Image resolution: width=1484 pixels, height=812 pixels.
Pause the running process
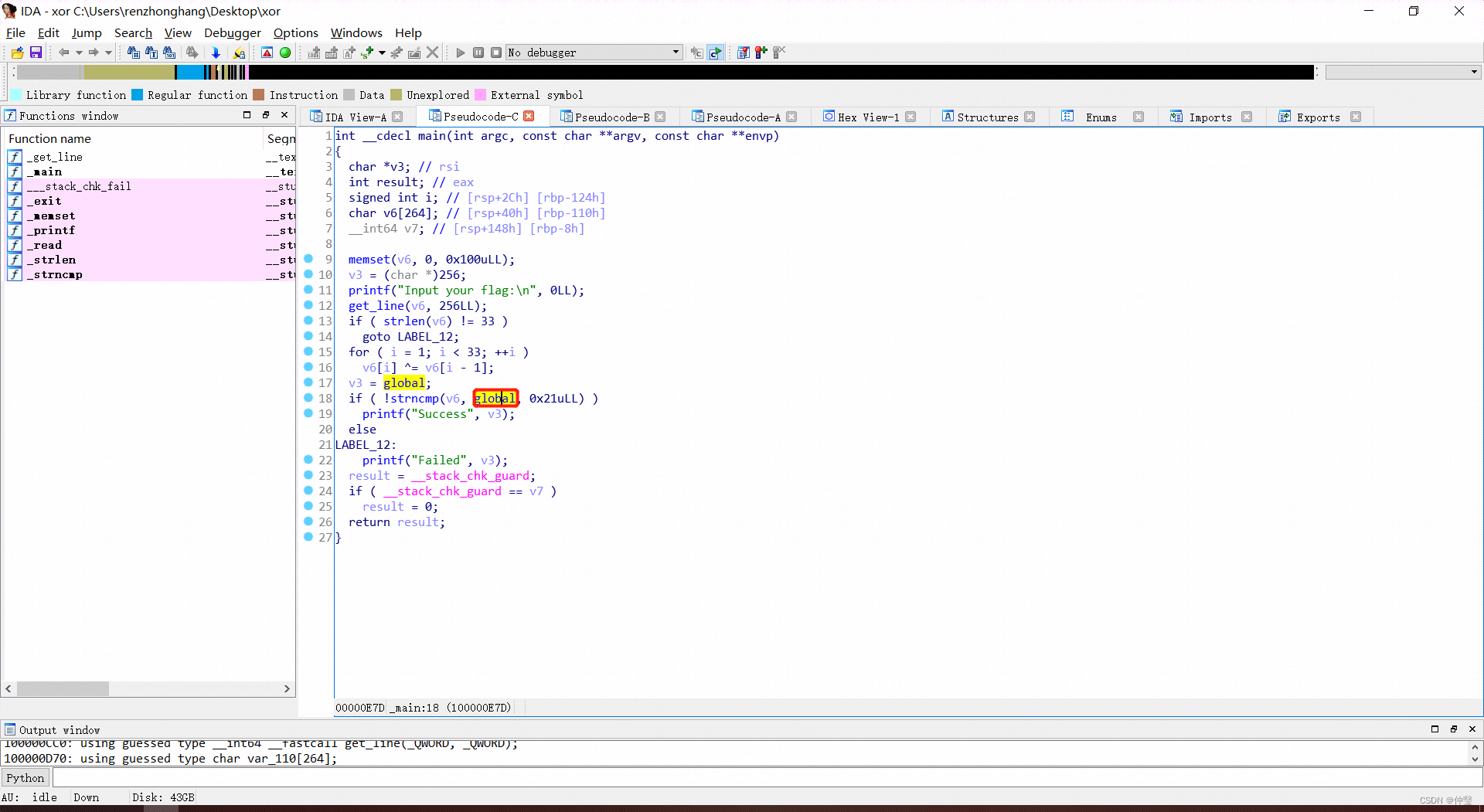[x=478, y=53]
